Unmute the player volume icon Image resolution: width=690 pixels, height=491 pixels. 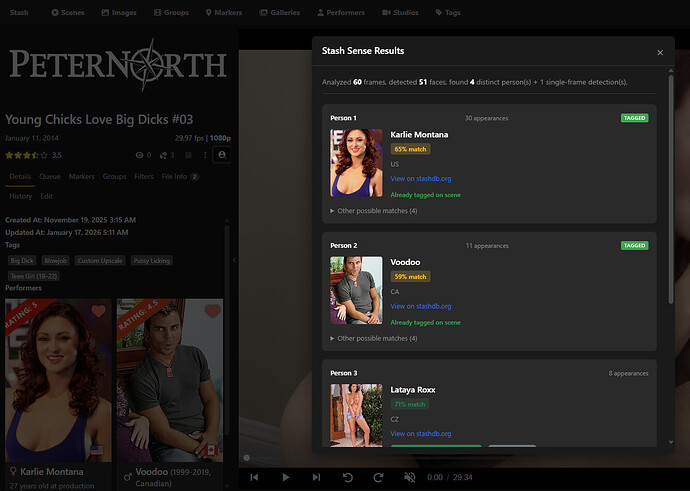410,478
